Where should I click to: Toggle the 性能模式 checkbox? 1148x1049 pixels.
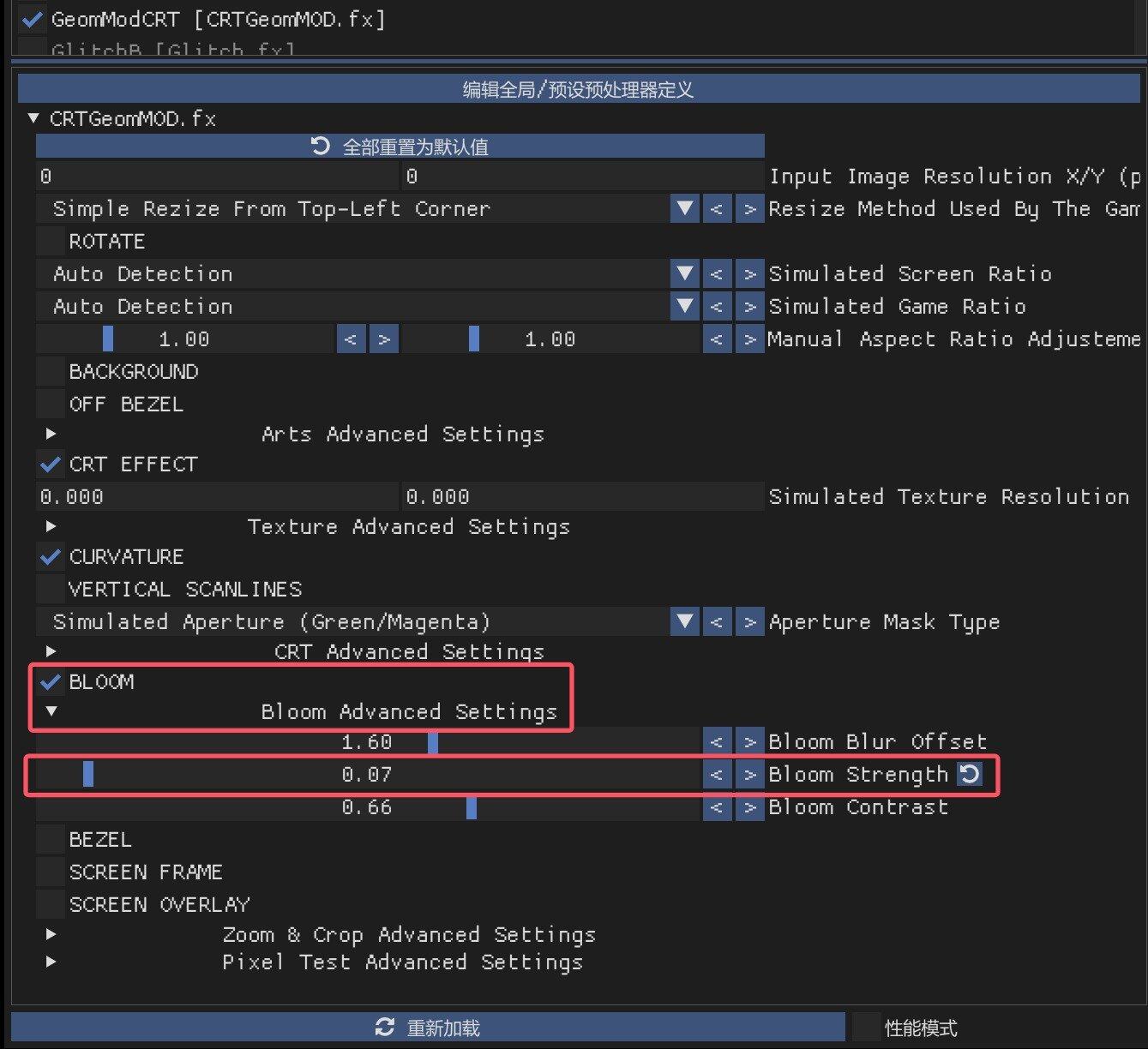(x=866, y=1027)
